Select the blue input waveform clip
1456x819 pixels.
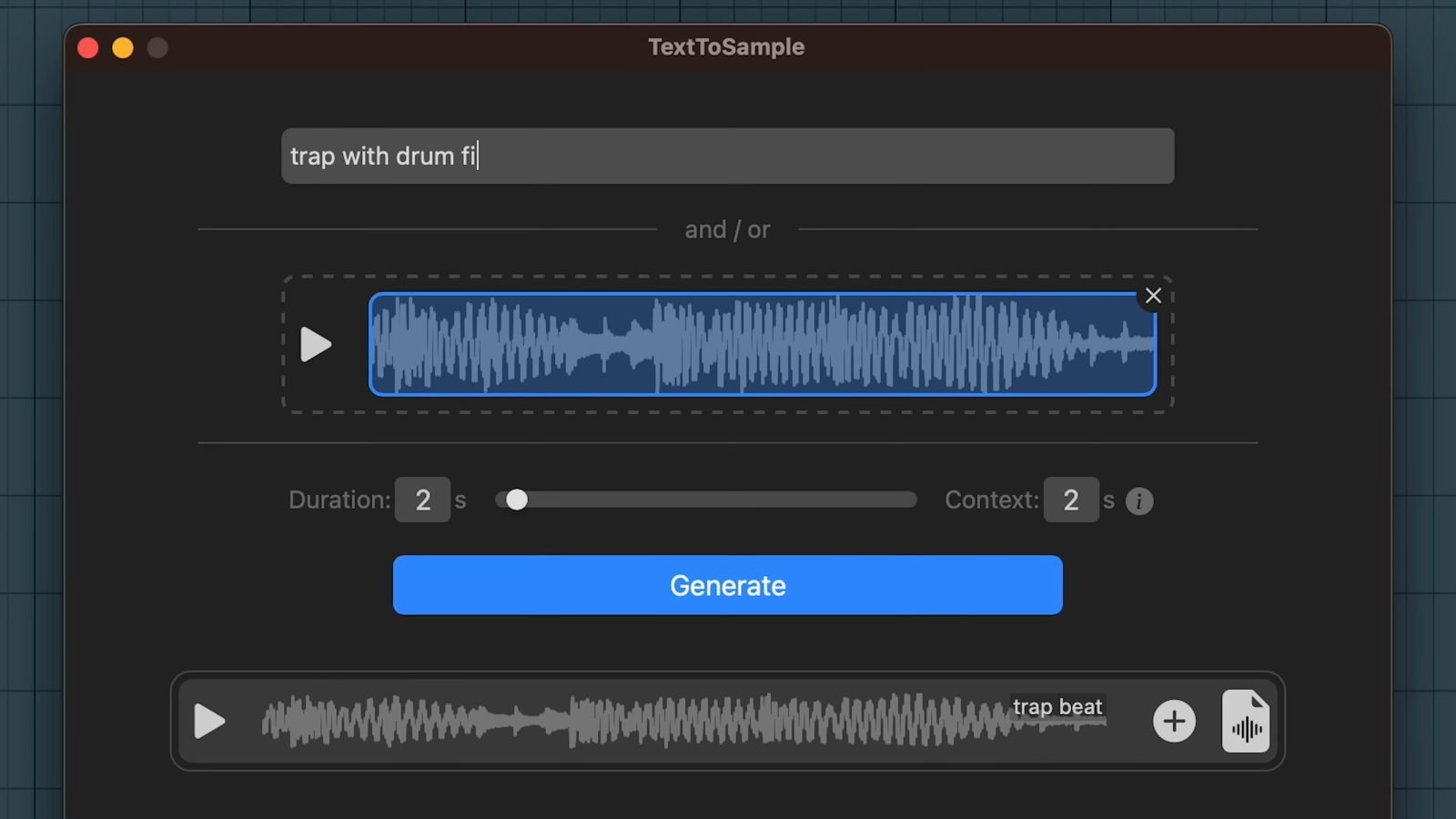point(763,344)
